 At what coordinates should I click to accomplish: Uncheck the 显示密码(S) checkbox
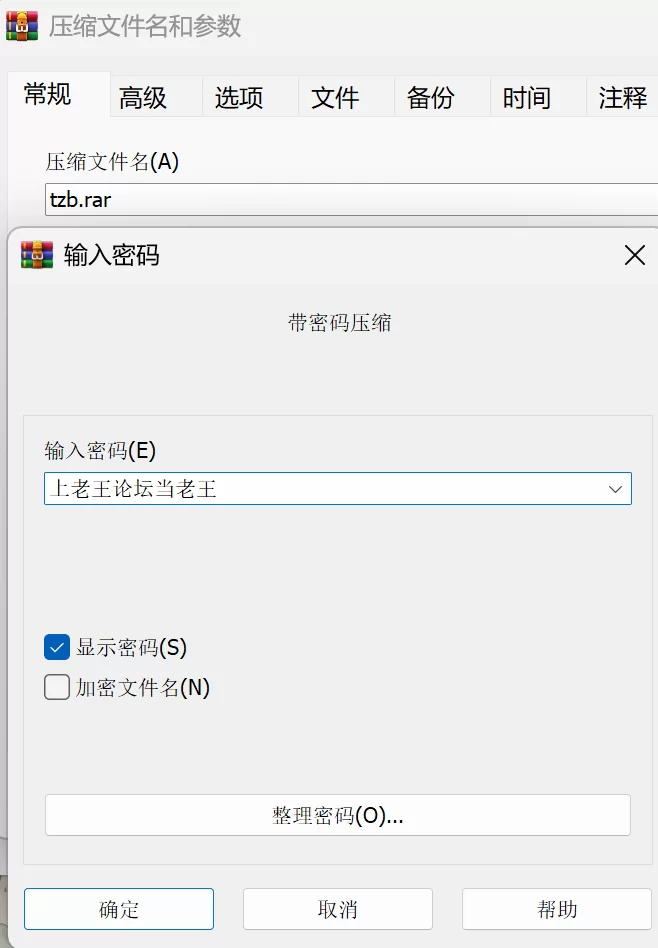point(57,648)
